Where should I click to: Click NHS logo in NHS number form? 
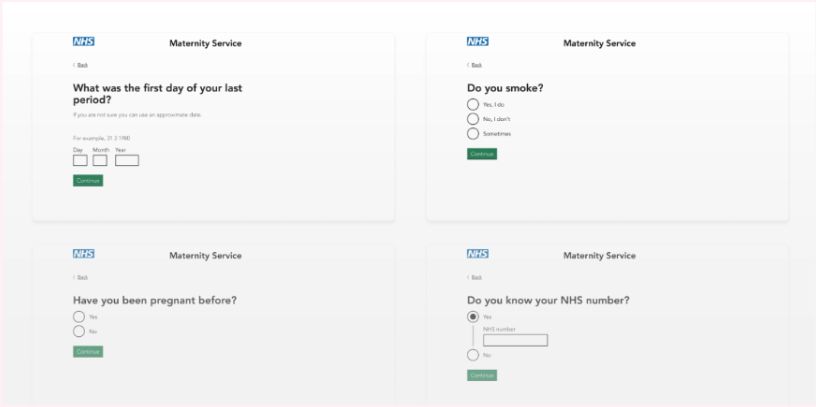coord(477,254)
